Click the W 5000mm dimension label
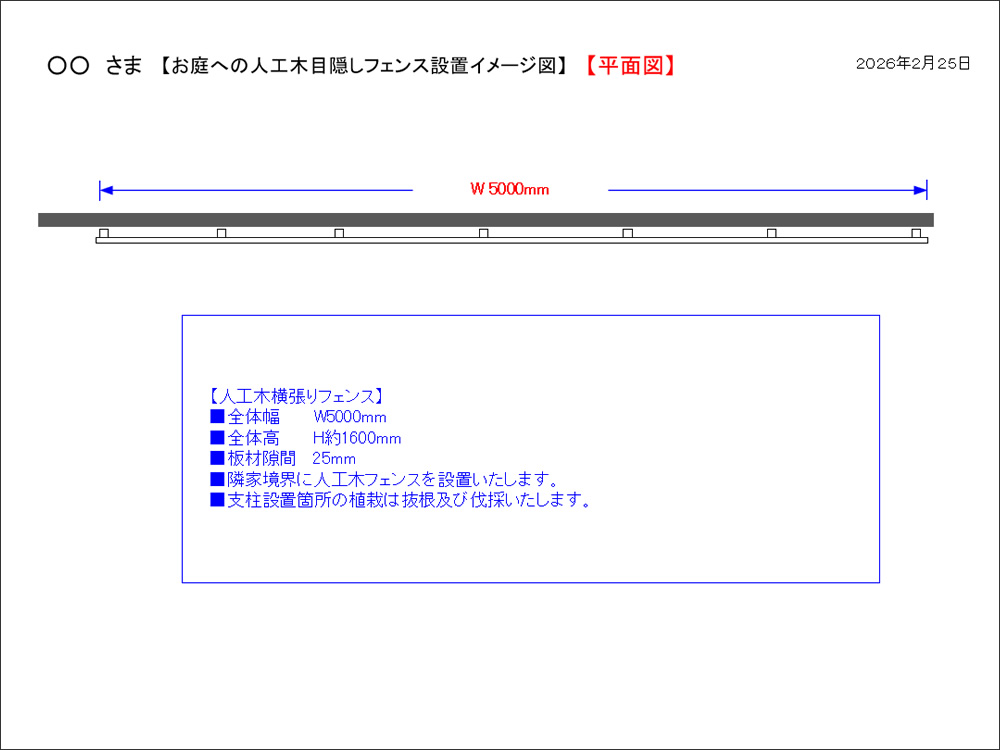 pyautogui.click(x=510, y=189)
